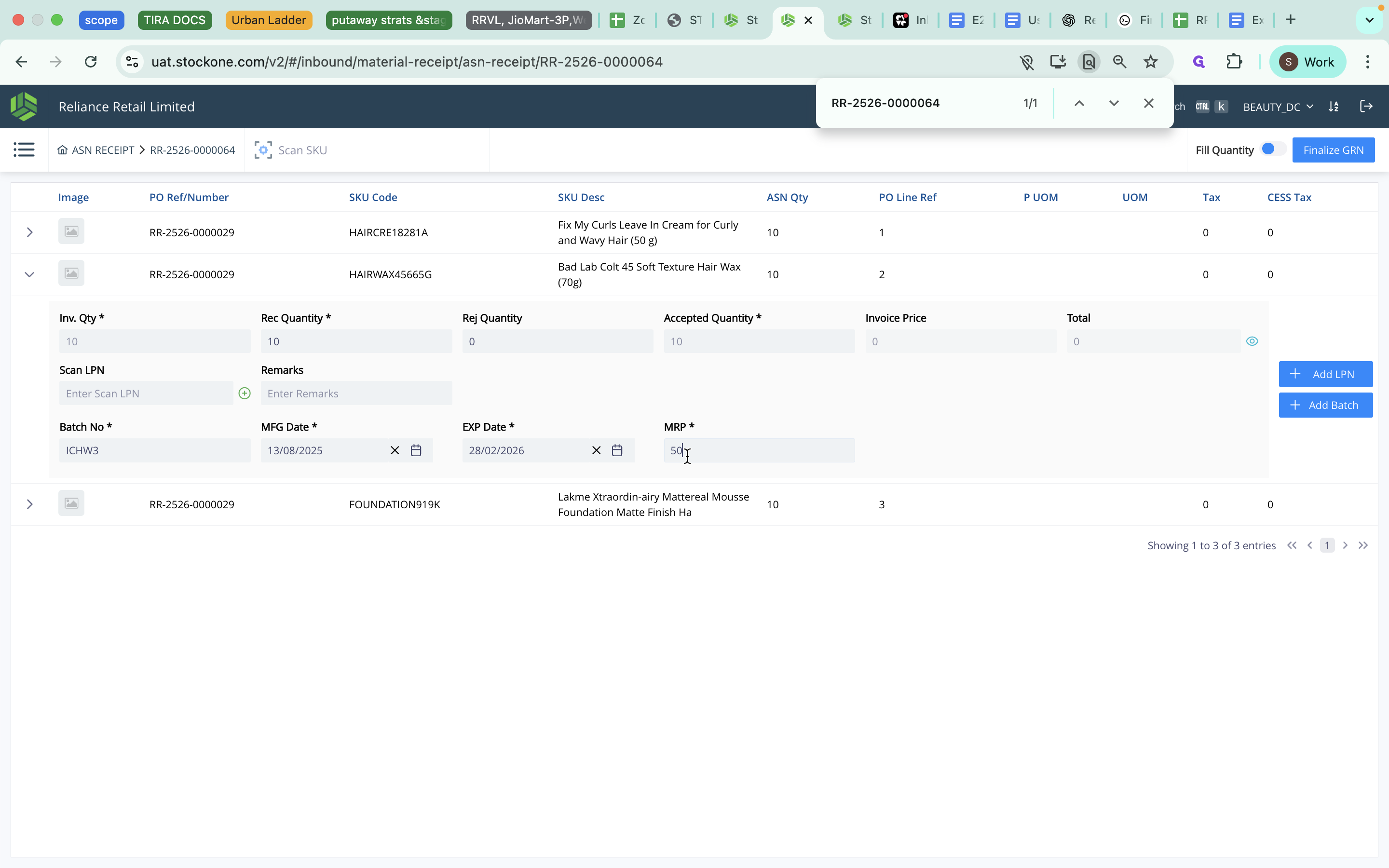Click the Add Batch button

pyautogui.click(x=1325, y=405)
